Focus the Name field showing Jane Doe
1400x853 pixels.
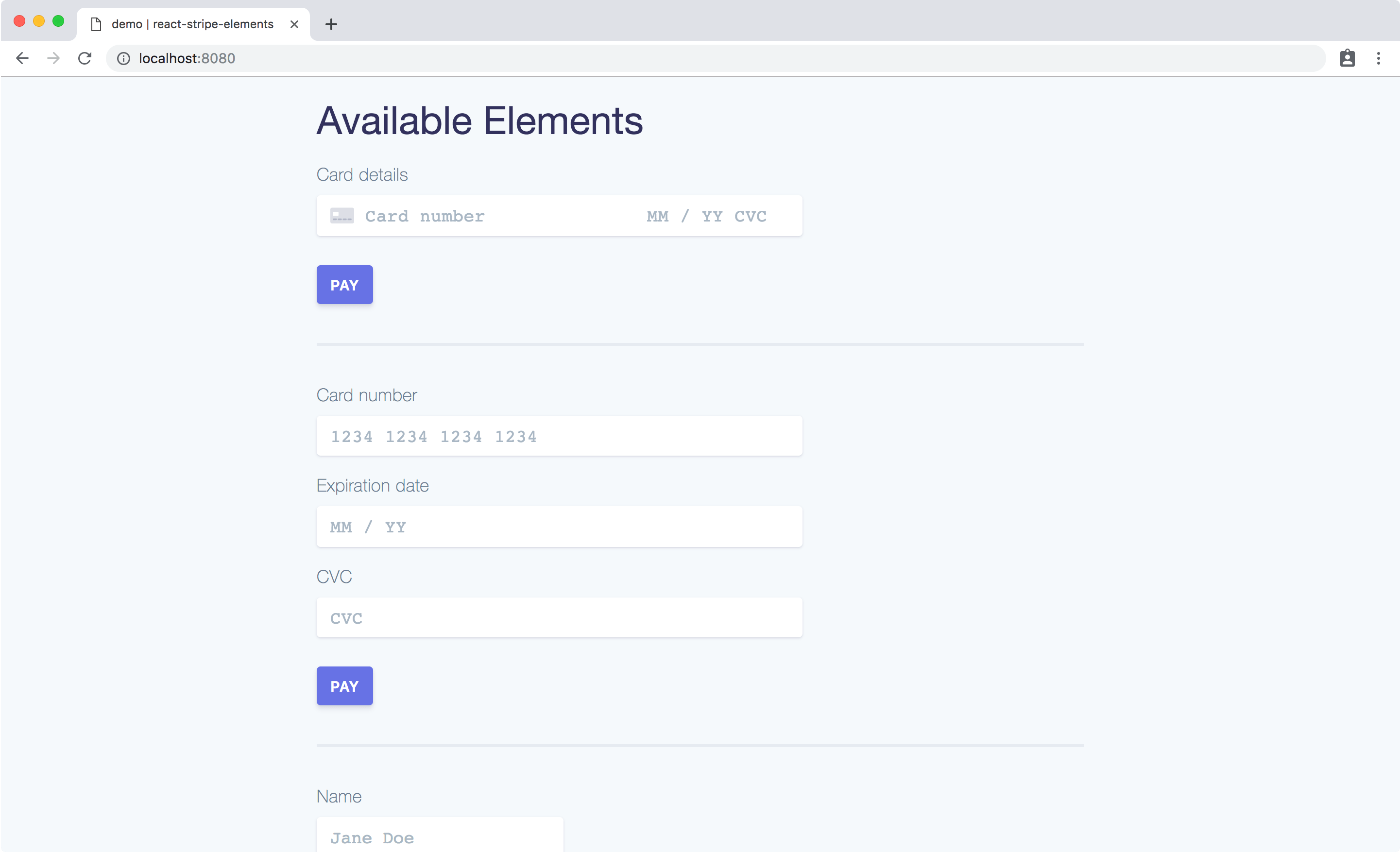click(439, 837)
